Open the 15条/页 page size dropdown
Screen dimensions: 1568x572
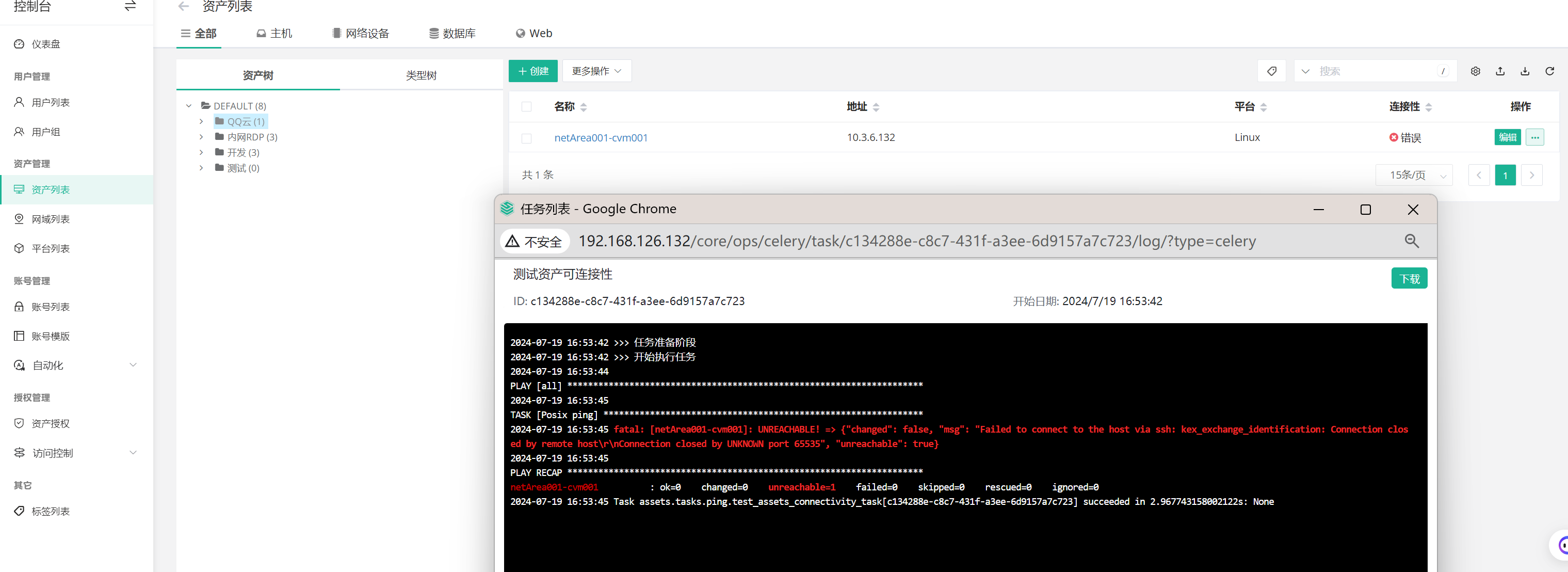(x=1413, y=176)
